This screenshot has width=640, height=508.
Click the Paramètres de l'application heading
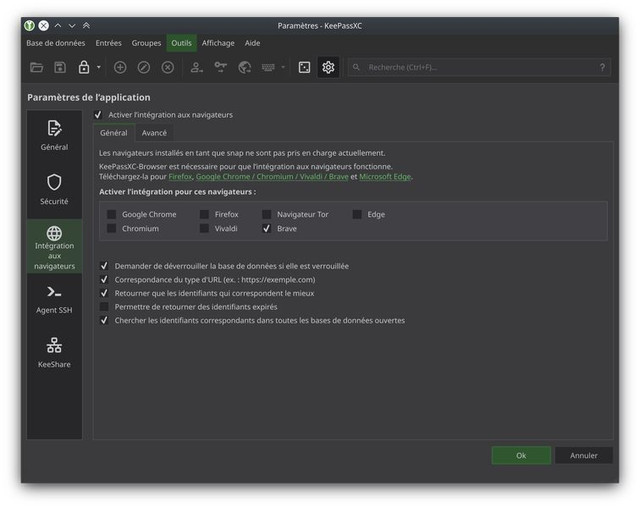(89, 98)
